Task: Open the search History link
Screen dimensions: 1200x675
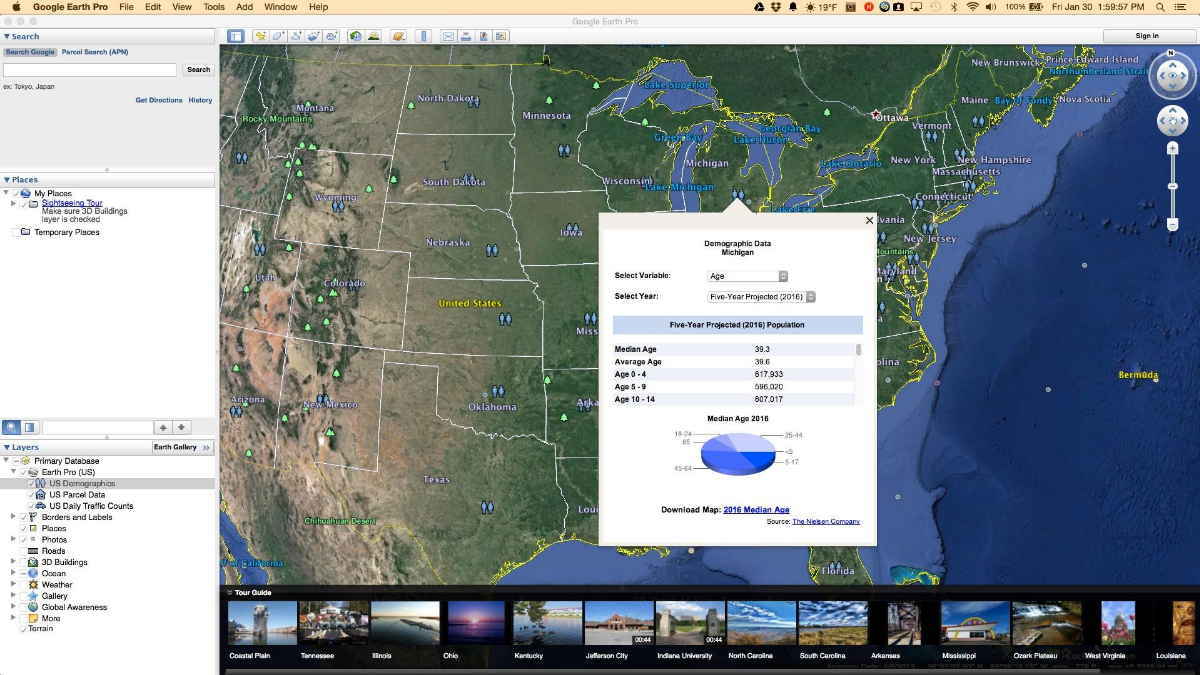Action: click(200, 100)
